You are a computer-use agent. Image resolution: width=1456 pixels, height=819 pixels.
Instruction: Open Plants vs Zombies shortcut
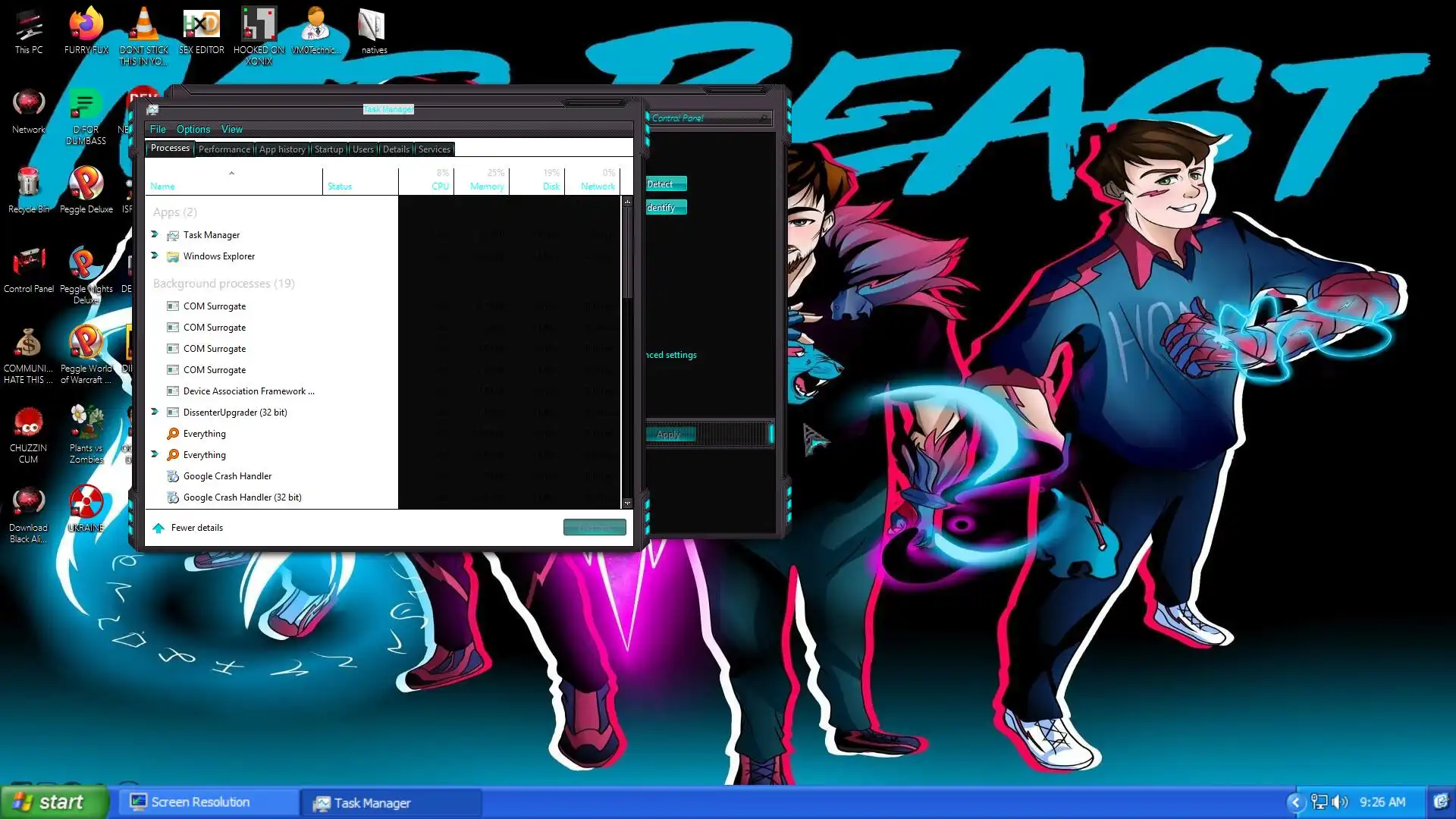click(x=86, y=423)
